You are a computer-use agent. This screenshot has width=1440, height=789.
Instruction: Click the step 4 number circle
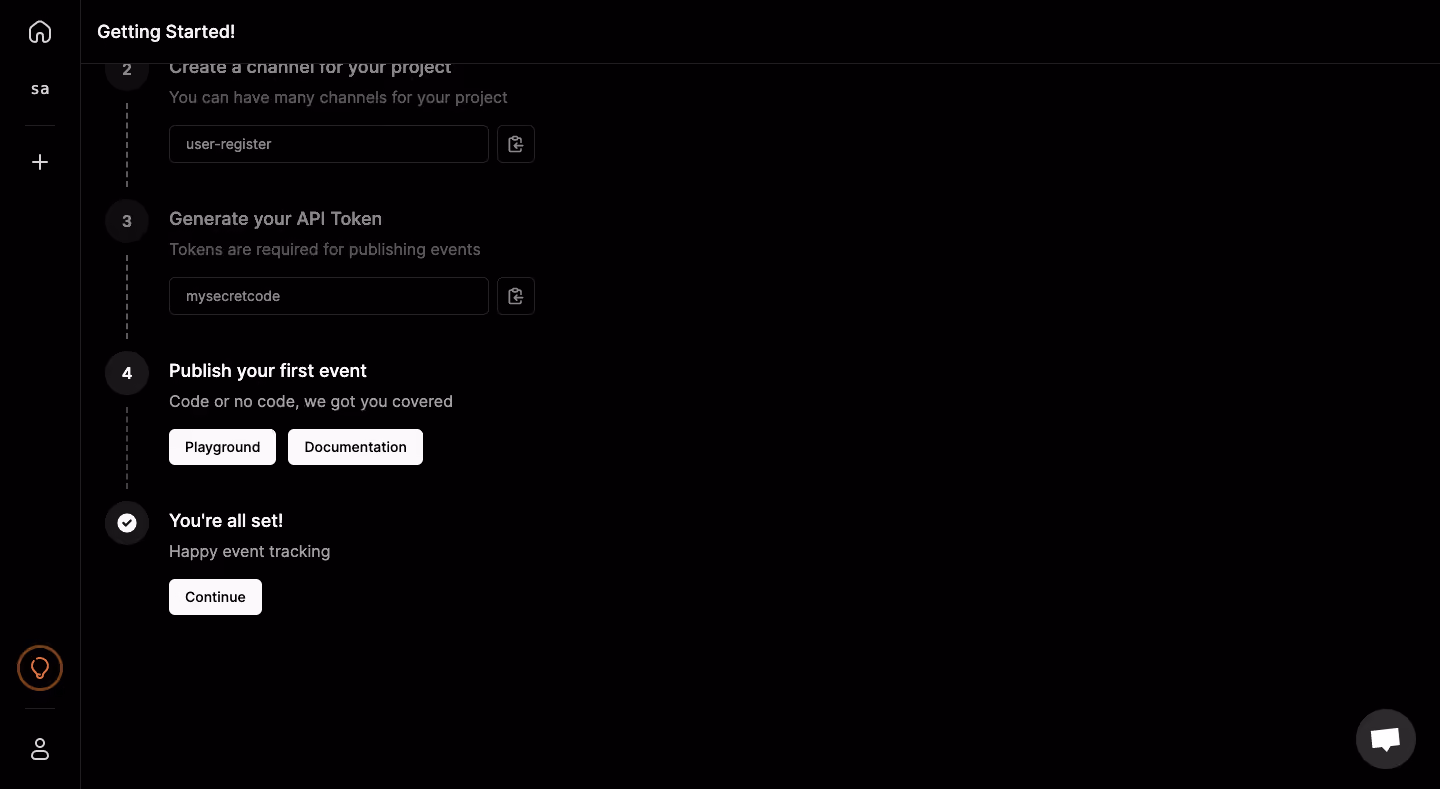point(127,373)
